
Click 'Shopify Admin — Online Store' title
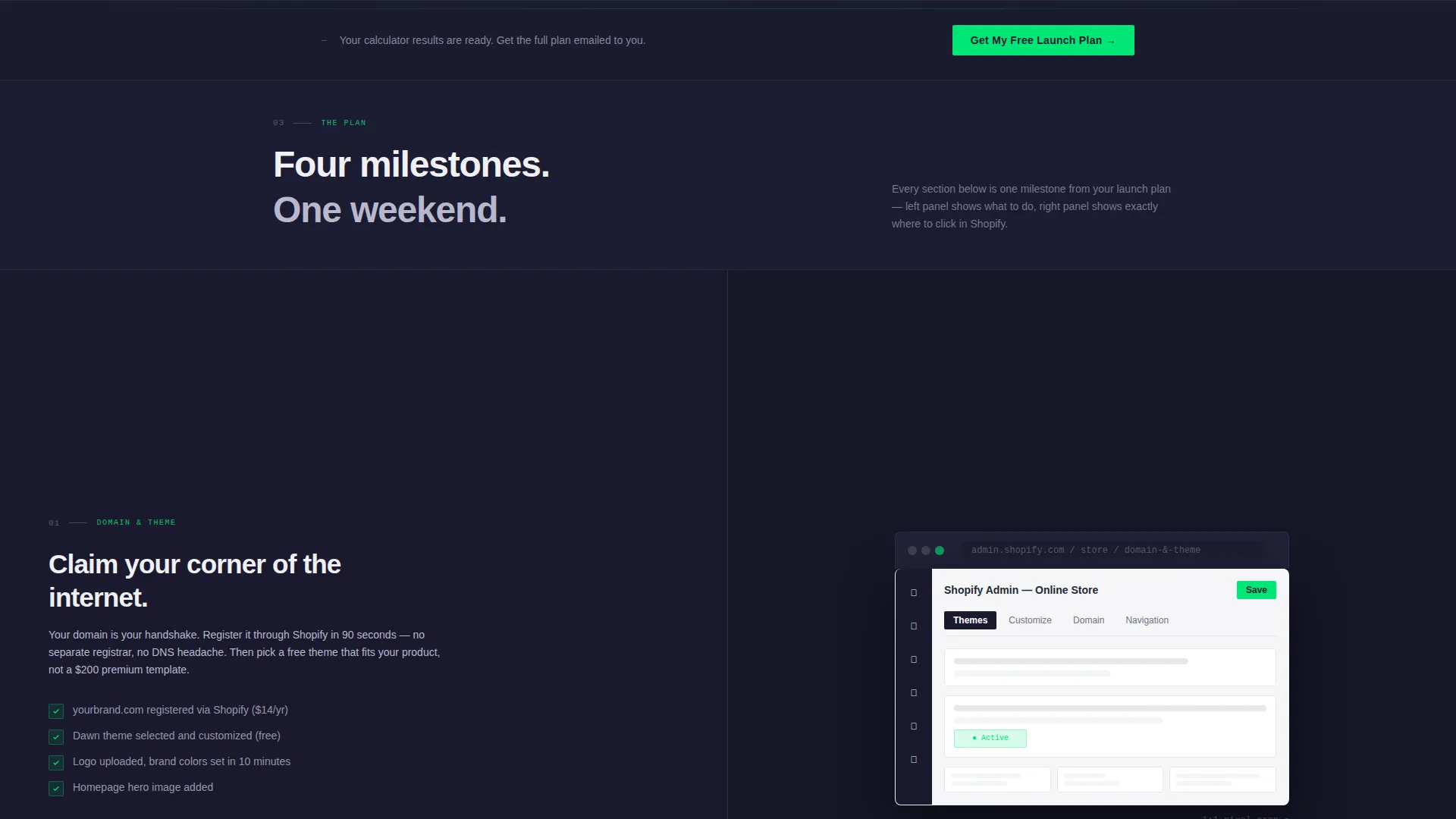coord(1021,590)
